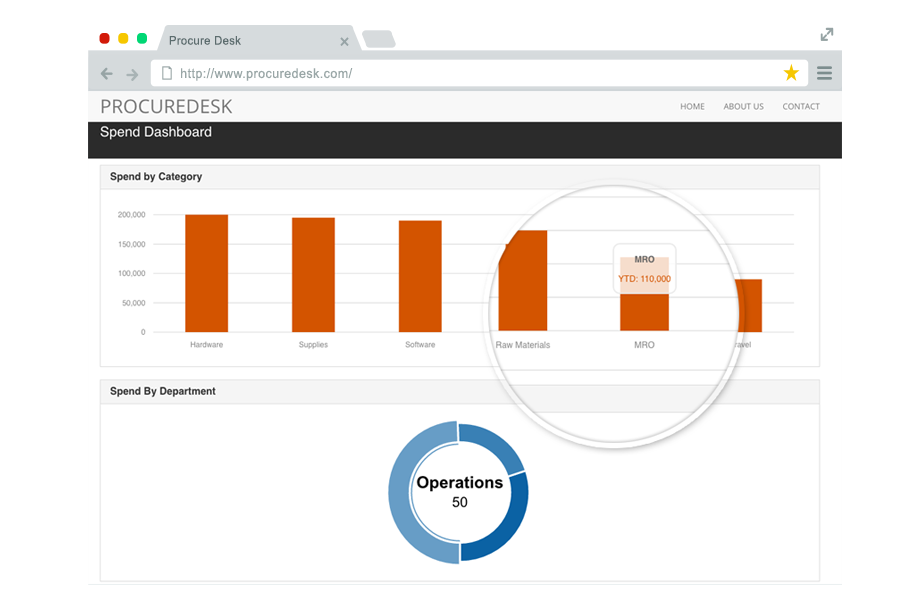Open the CONTACT navigation link
Viewport: 913px width, 603px height.
[x=801, y=107]
